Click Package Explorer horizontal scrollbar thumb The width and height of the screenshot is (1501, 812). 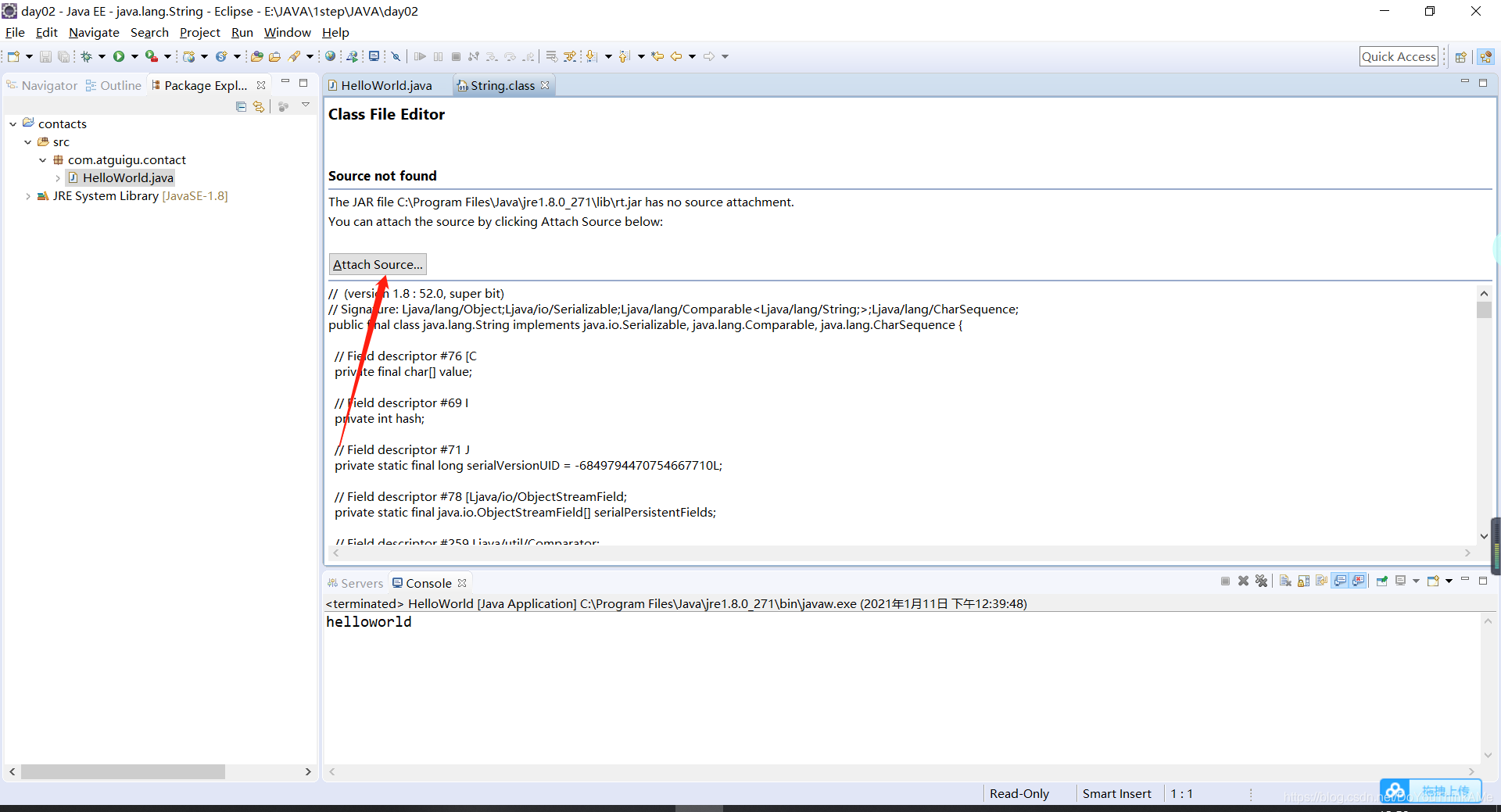[x=123, y=771]
